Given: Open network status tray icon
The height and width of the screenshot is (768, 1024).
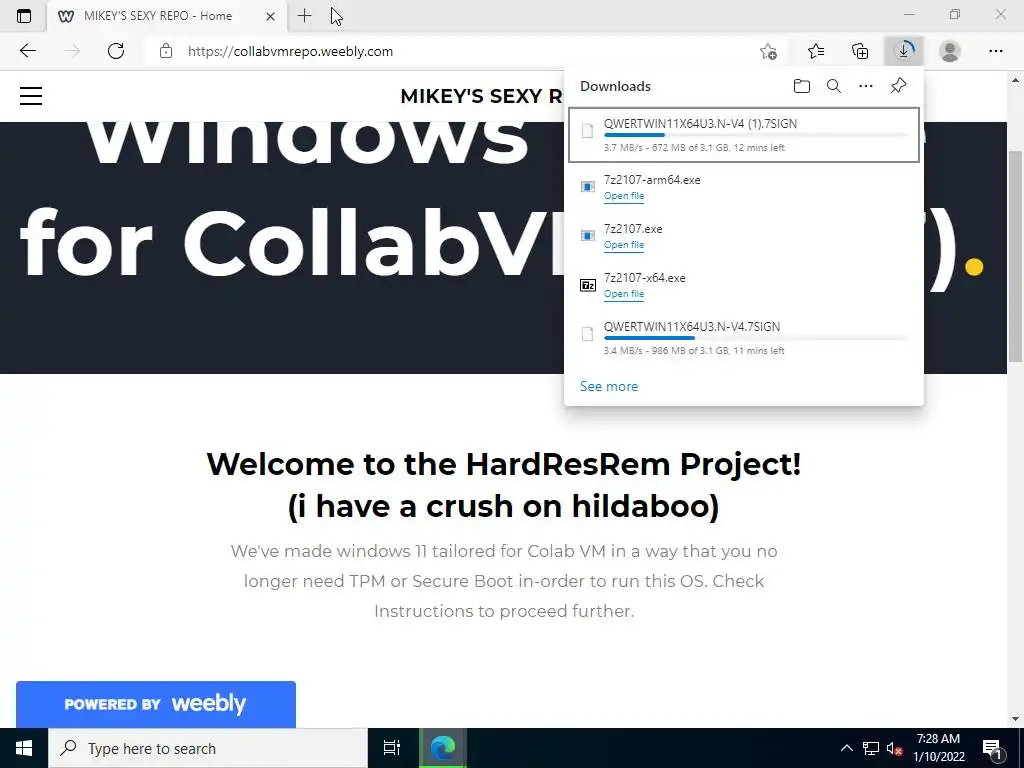Looking at the screenshot, I should (x=871, y=748).
